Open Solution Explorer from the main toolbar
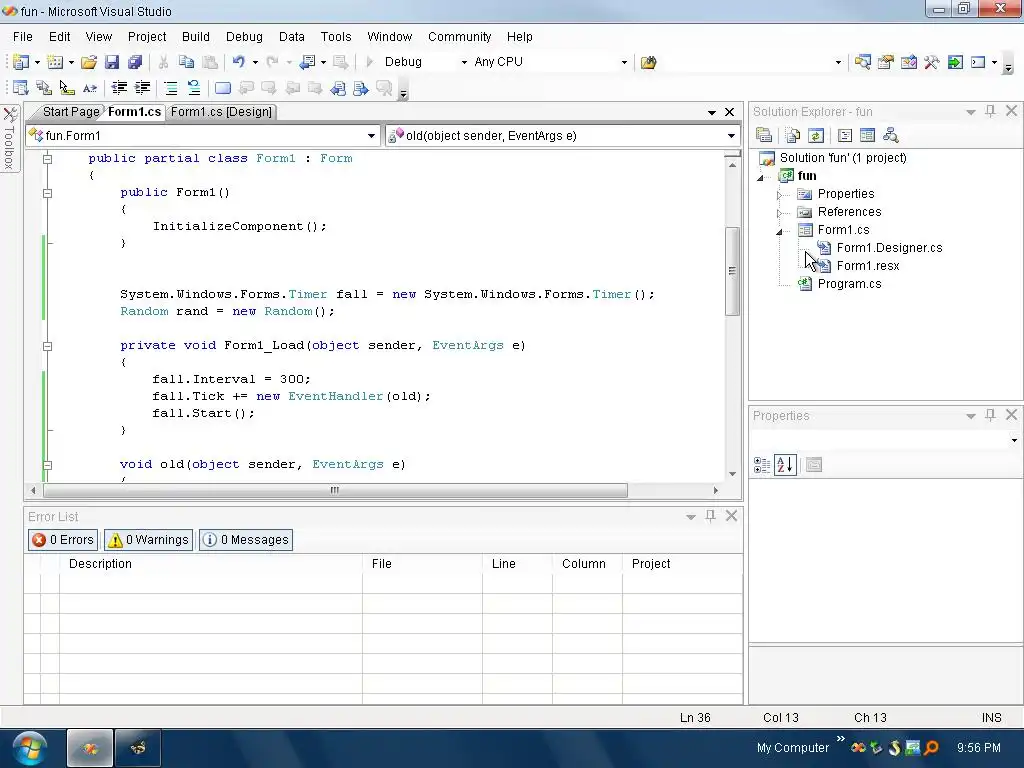Image resolution: width=1024 pixels, height=768 pixels. (x=863, y=62)
